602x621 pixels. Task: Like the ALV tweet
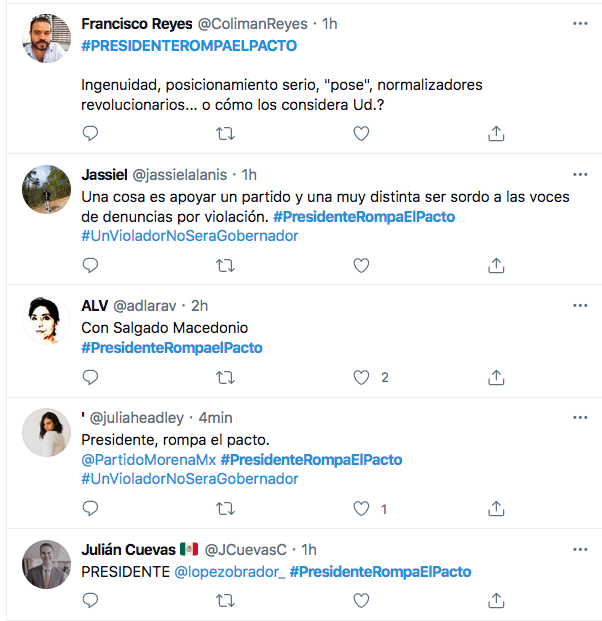[x=362, y=377]
